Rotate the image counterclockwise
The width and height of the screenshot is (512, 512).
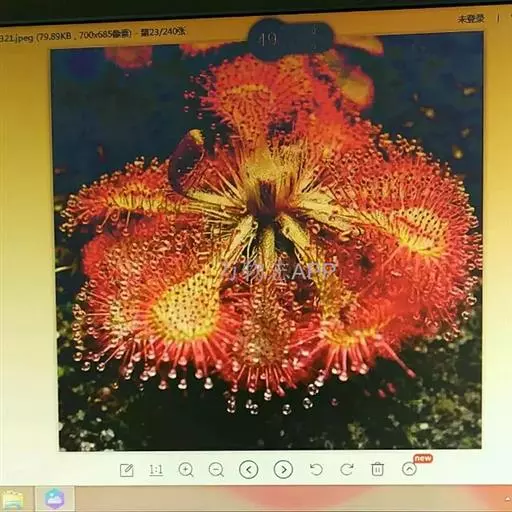tap(316, 469)
